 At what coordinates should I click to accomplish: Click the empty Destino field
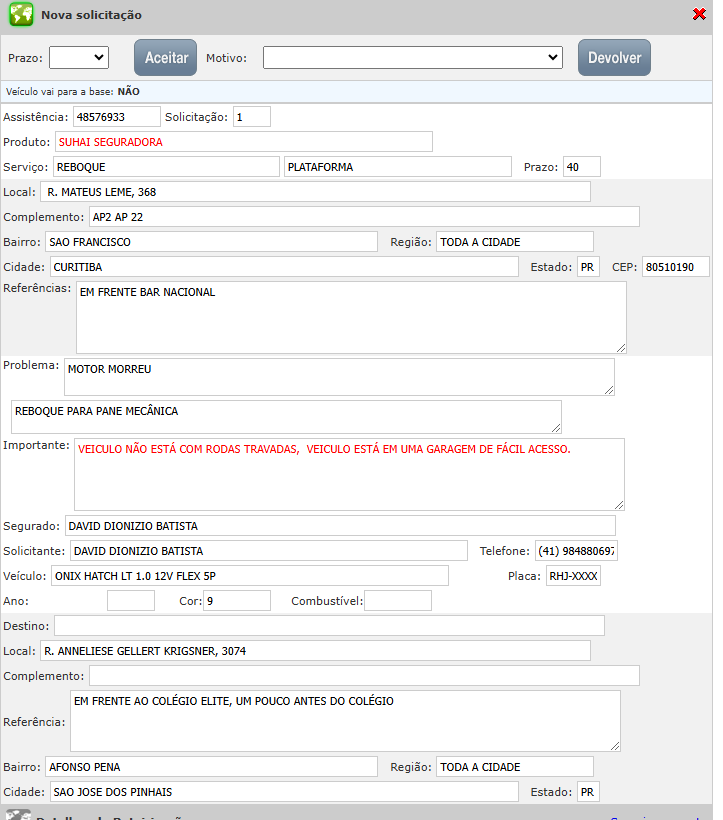(x=329, y=626)
